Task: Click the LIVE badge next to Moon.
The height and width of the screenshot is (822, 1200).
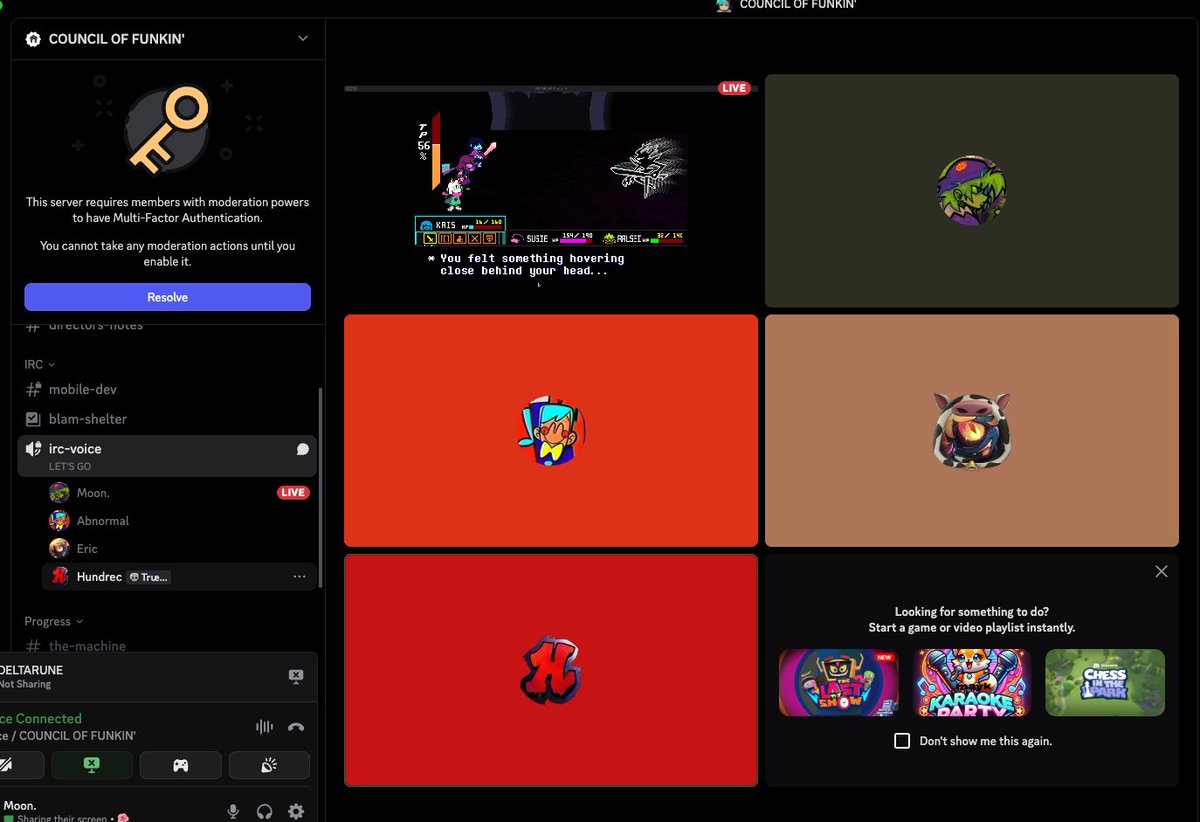Action: point(293,493)
